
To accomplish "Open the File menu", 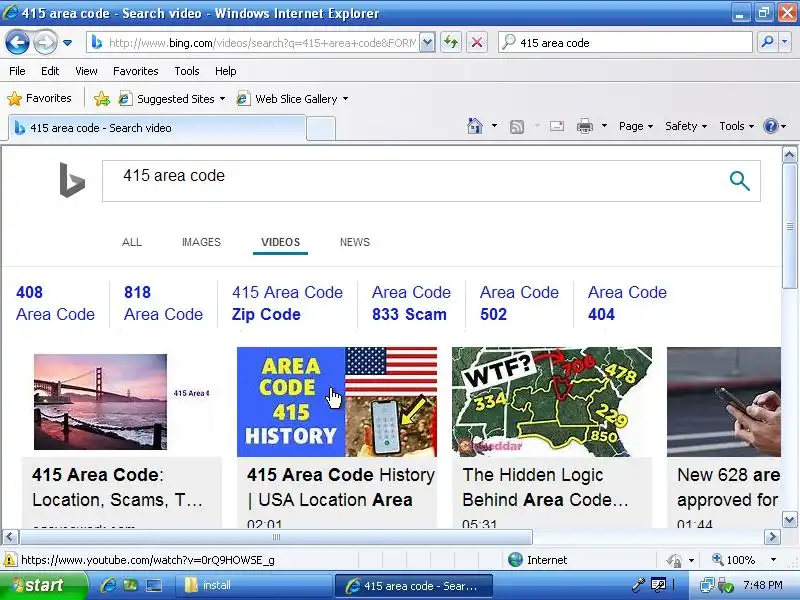I will 17,71.
